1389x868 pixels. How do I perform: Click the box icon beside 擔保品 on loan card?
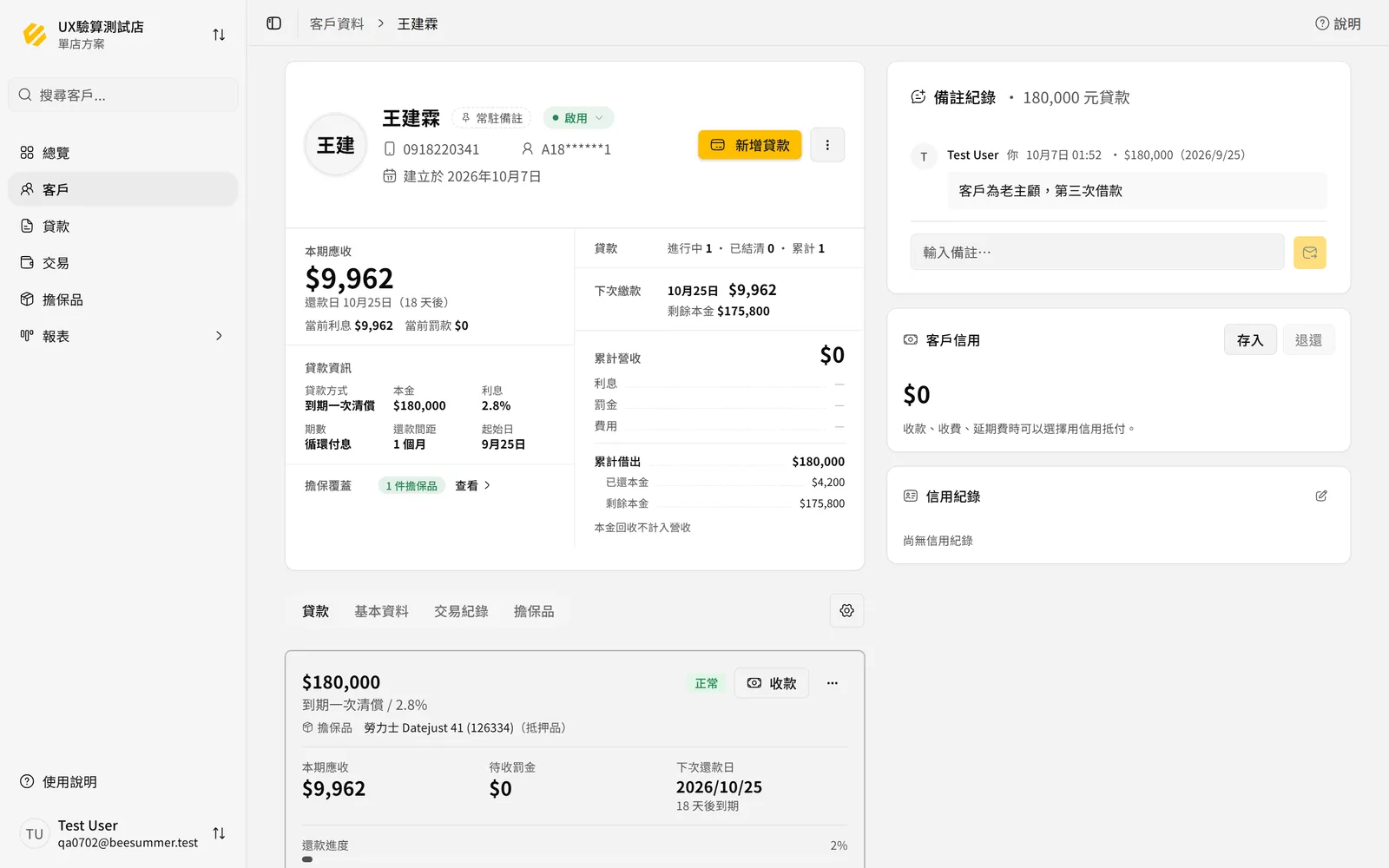point(307,727)
